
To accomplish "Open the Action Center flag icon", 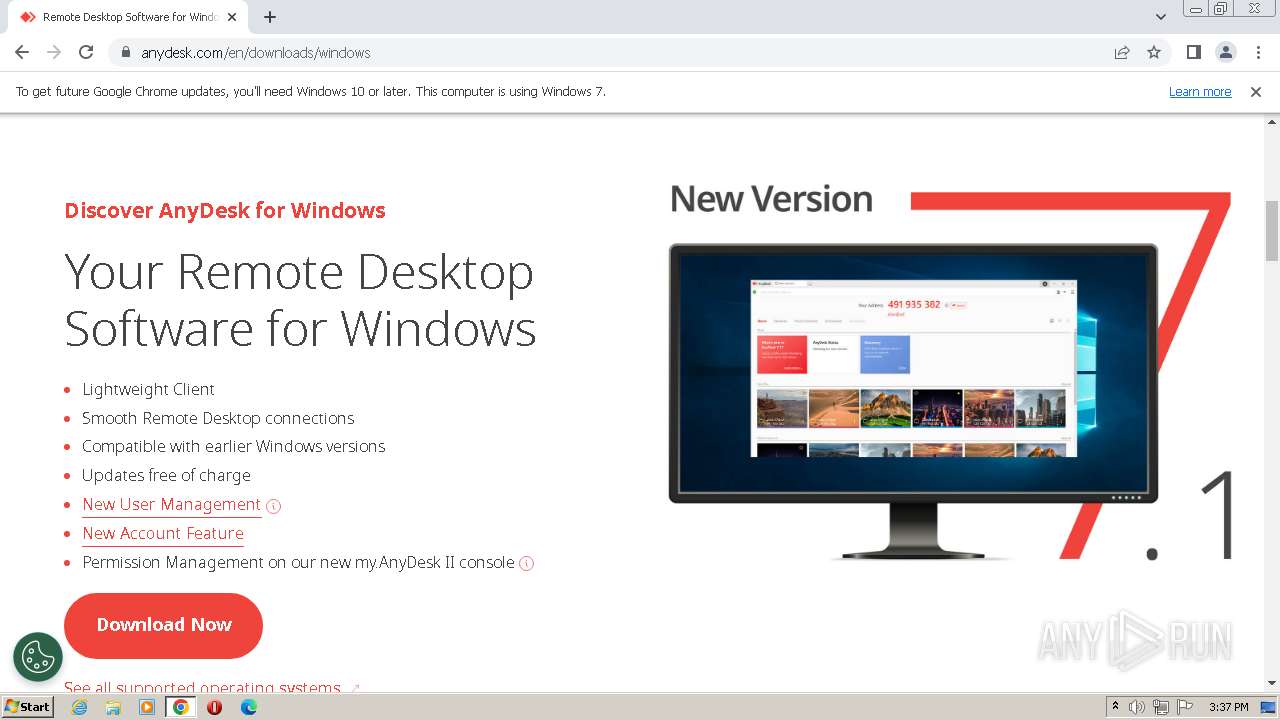I will point(1185,707).
